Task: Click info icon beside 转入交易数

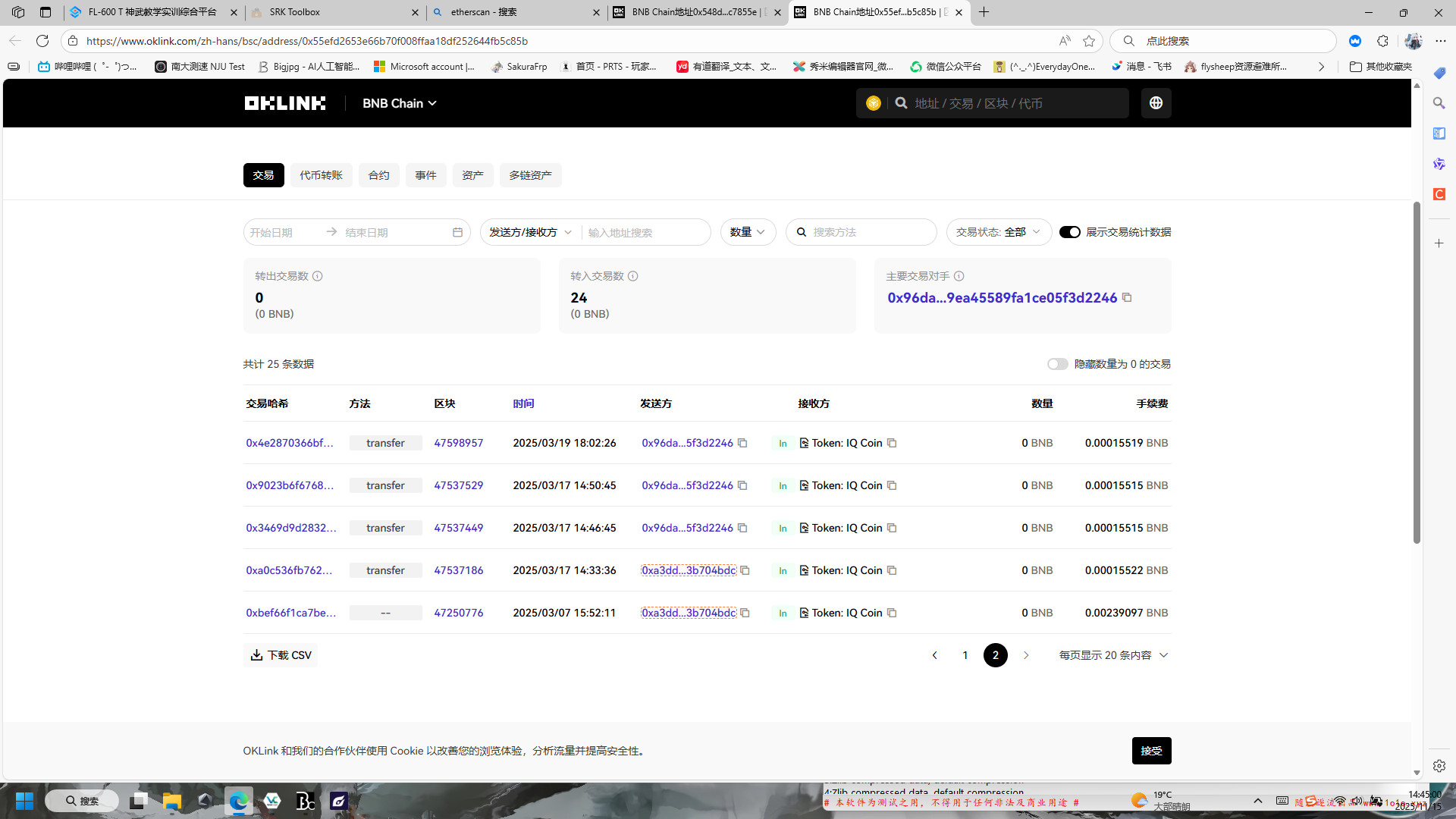Action: pyautogui.click(x=633, y=276)
